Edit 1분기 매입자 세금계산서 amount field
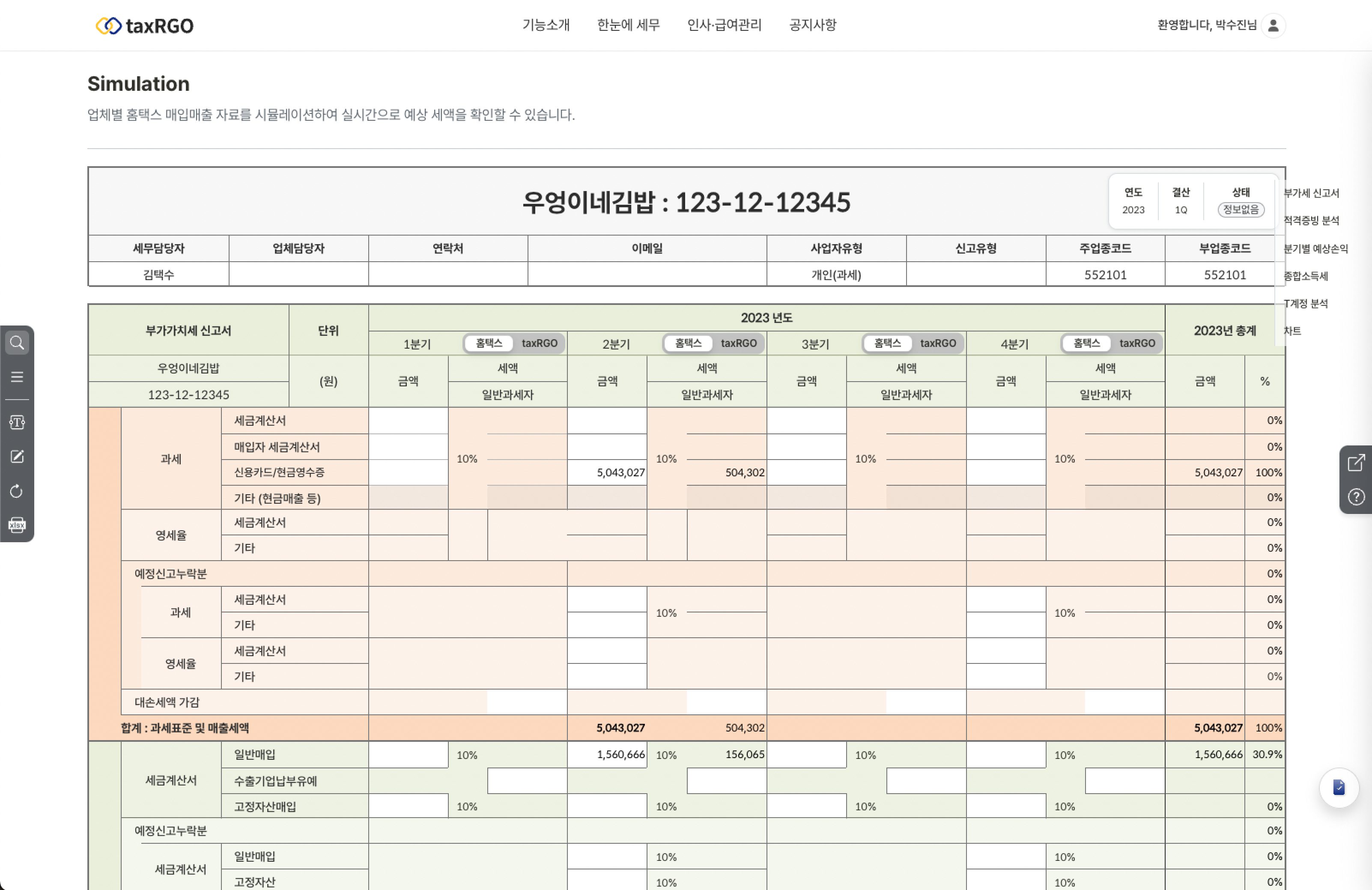 408,447
